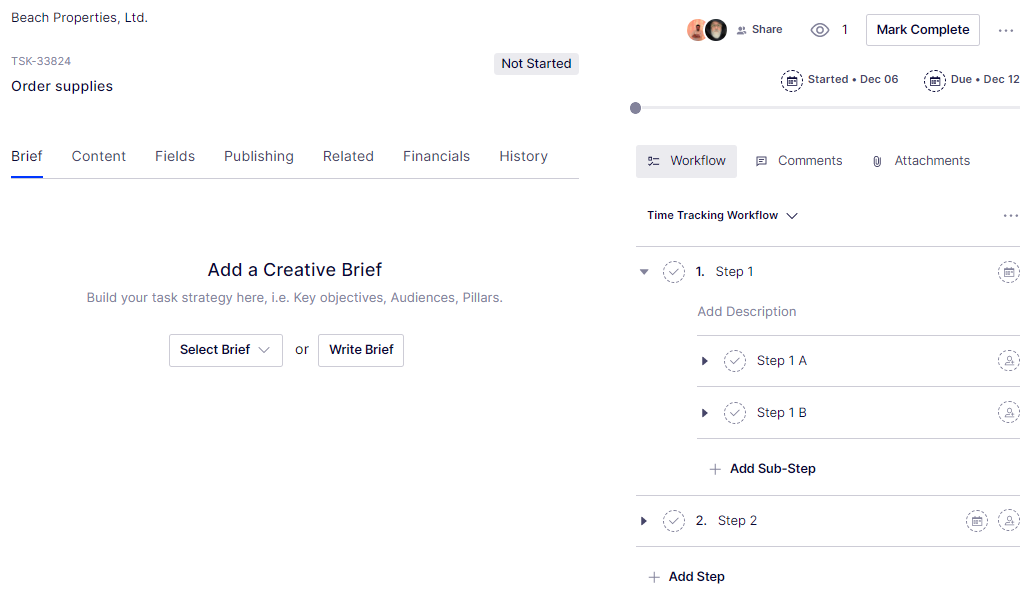Viewport: 1032px width, 592px height.
Task: Click the timeline progress slider handle
Action: (x=636, y=108)
